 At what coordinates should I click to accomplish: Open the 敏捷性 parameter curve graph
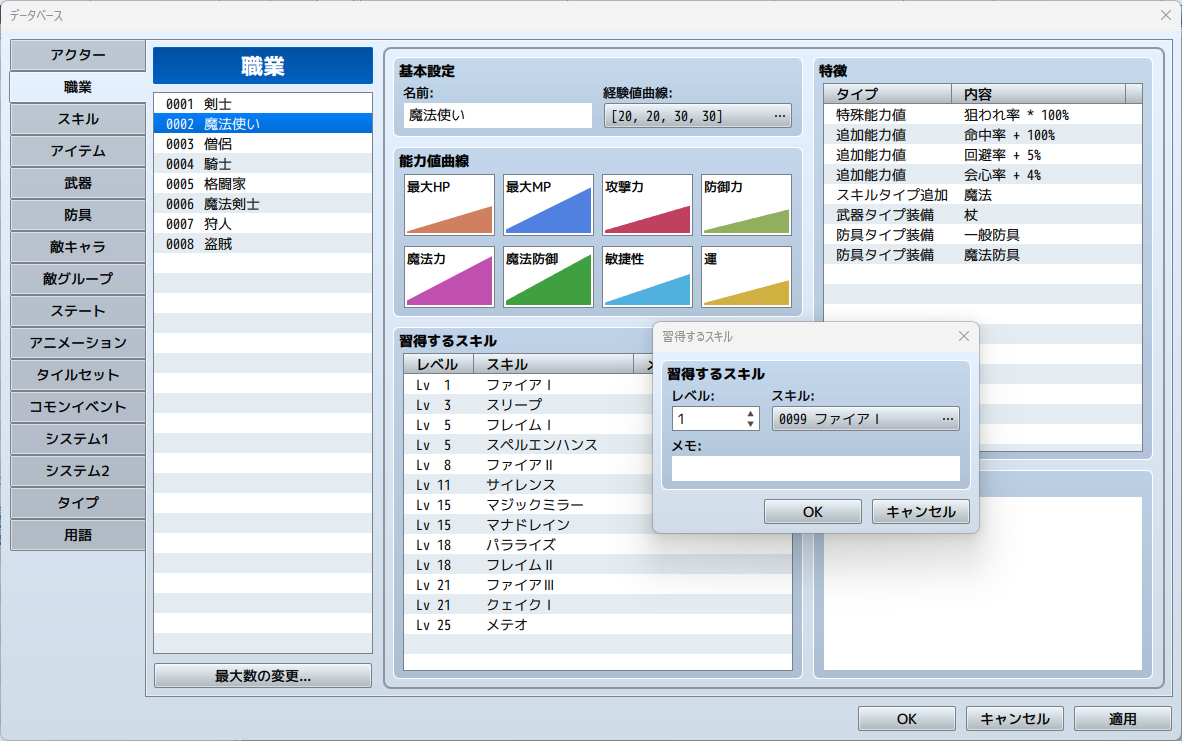point(647,276)
